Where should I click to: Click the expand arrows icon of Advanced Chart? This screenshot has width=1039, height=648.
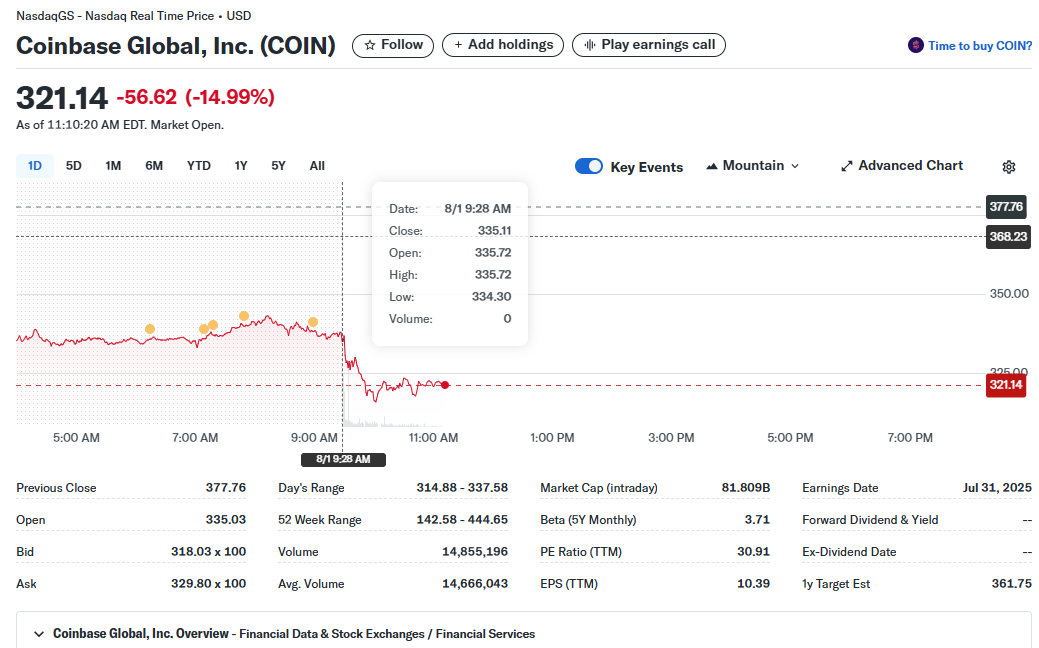846,166
